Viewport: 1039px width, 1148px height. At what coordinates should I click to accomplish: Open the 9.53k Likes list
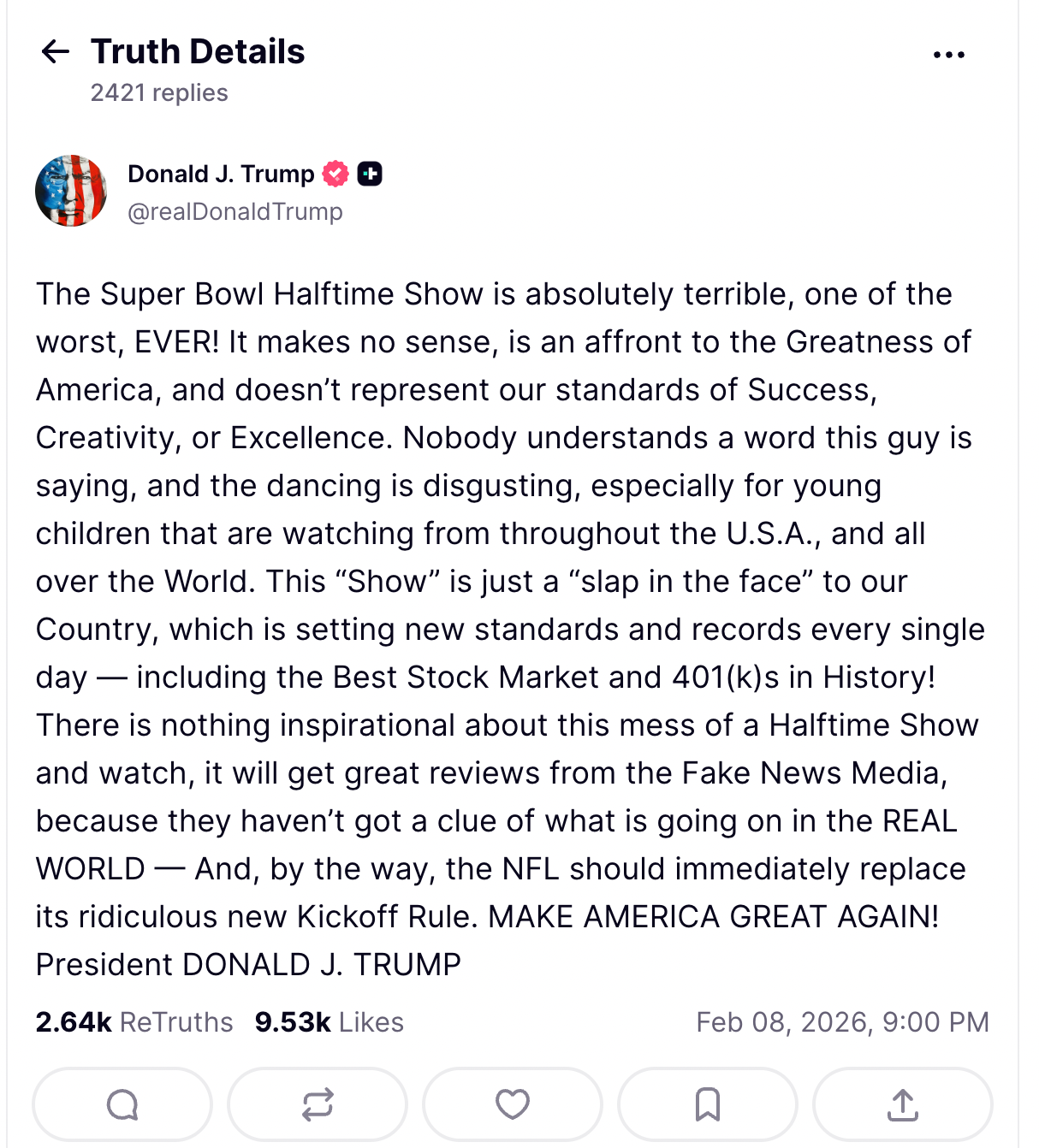[329, 1021]
